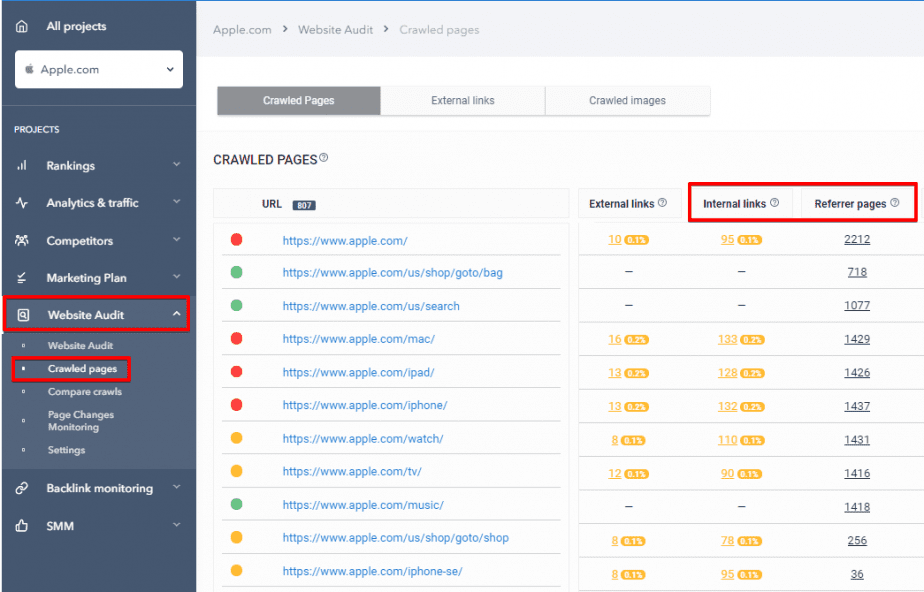Switch to the Crawled Pages tab
The height and width of the screenshot is (592, 924).
click(x=299, y=101)
